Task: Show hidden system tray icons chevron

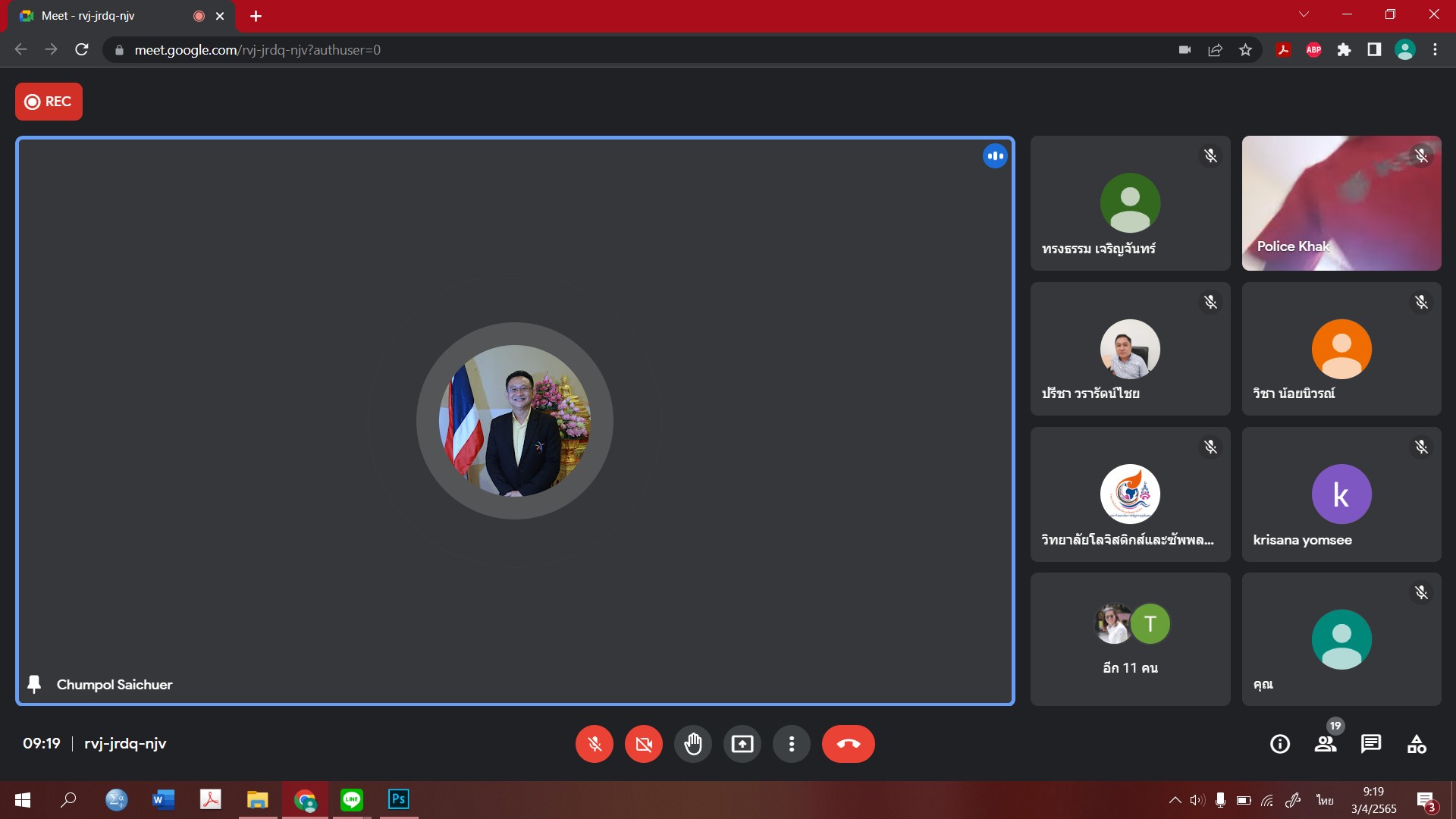Action: (x=1175, y=800)
